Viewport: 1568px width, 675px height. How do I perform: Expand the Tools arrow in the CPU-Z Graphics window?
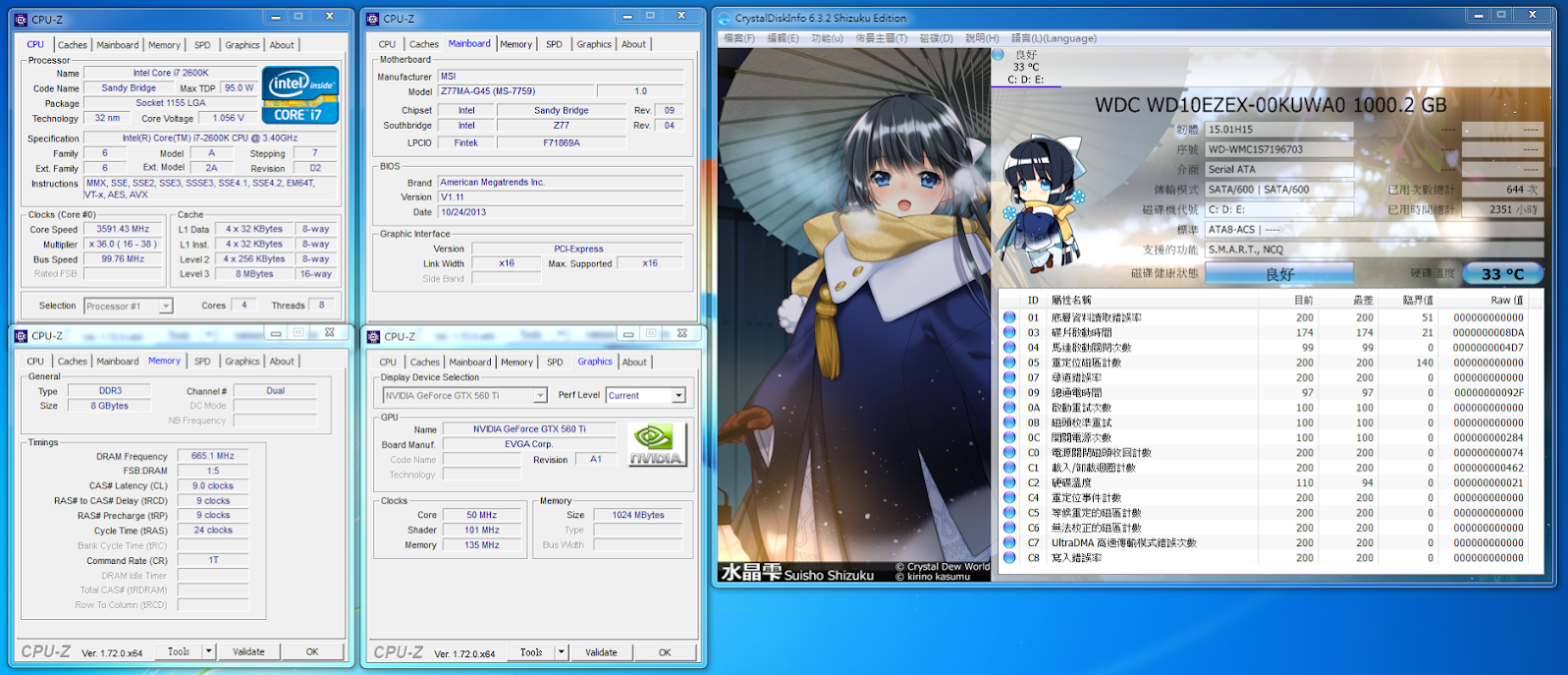click(561, 652)
